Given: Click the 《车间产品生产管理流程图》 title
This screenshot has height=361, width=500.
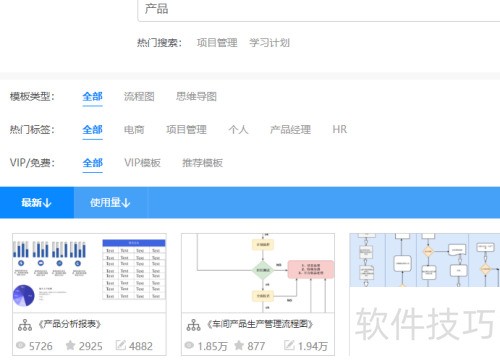Looking at the screenshot, I should [x=260, y=324].
